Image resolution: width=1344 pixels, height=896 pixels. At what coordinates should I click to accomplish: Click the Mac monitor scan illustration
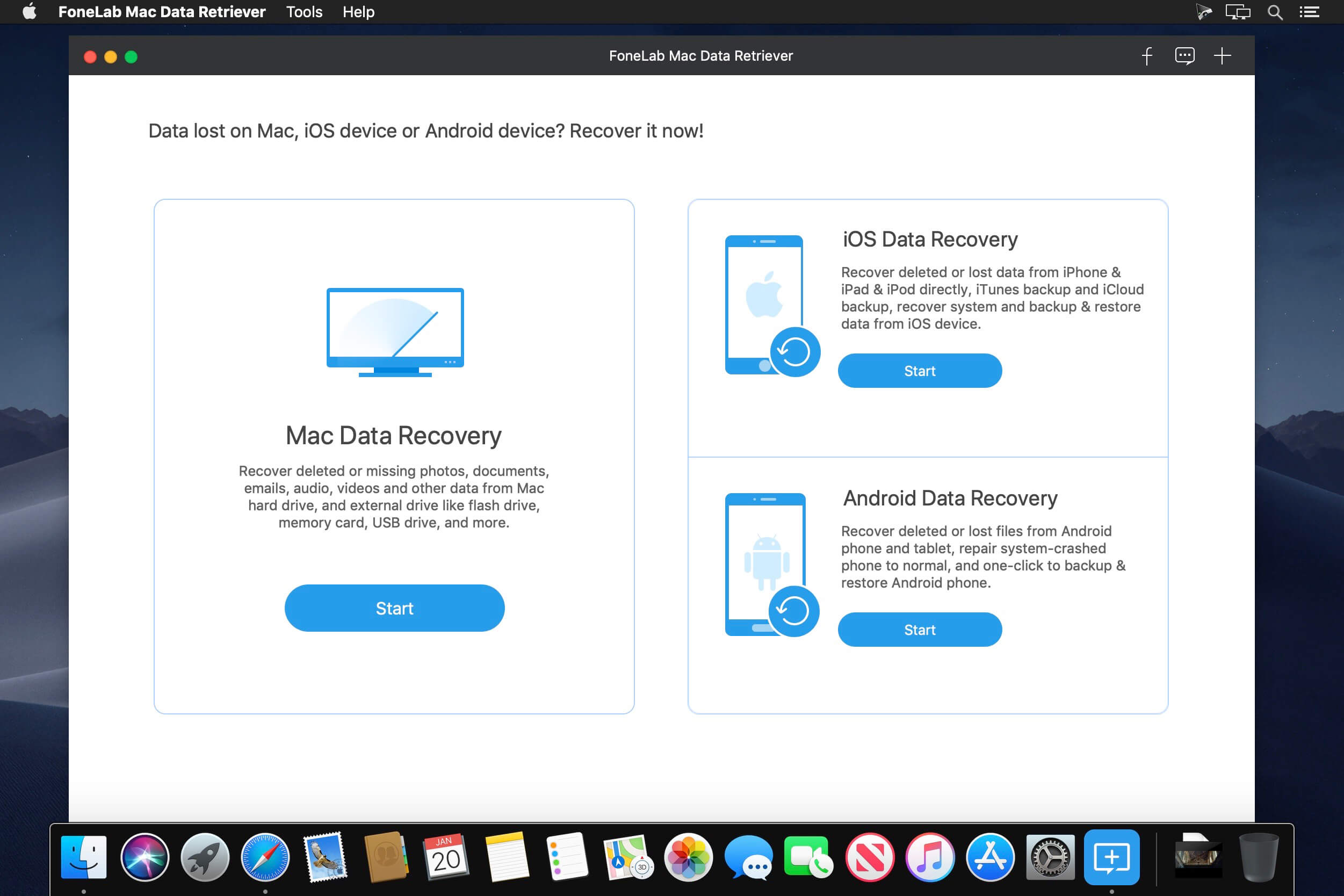coord(395,331)
